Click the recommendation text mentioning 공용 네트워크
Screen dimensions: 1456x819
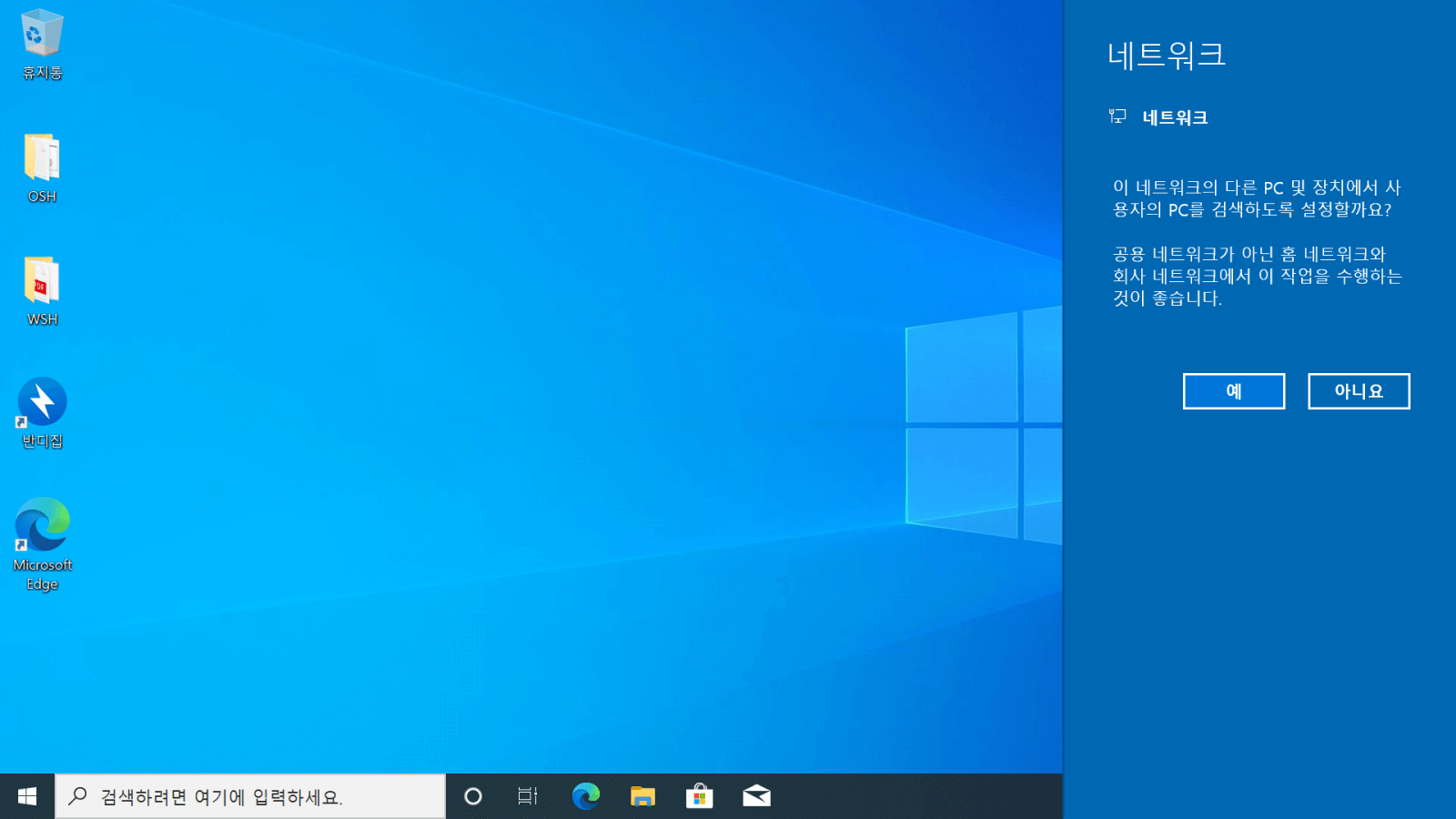pyautogui.click(x=1257, y=276)
